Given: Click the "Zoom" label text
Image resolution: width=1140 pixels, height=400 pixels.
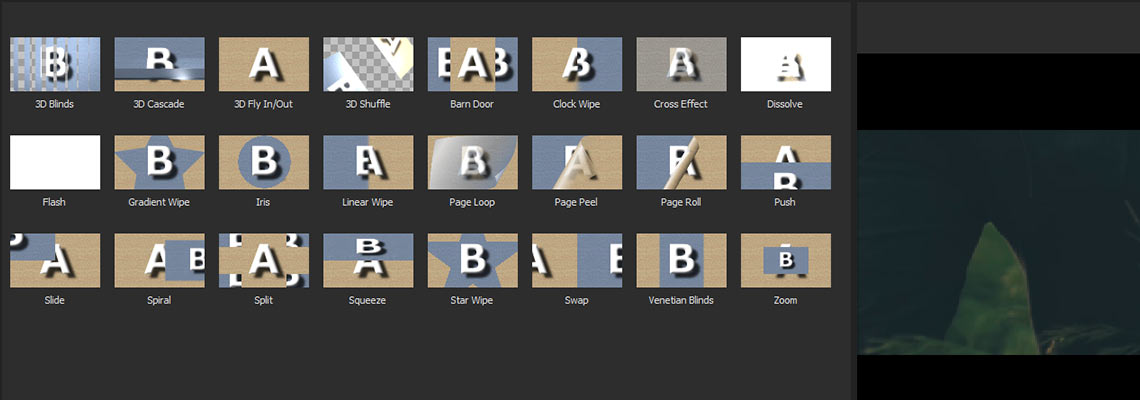Looking at the screenshot, I should tap(785, 300).
